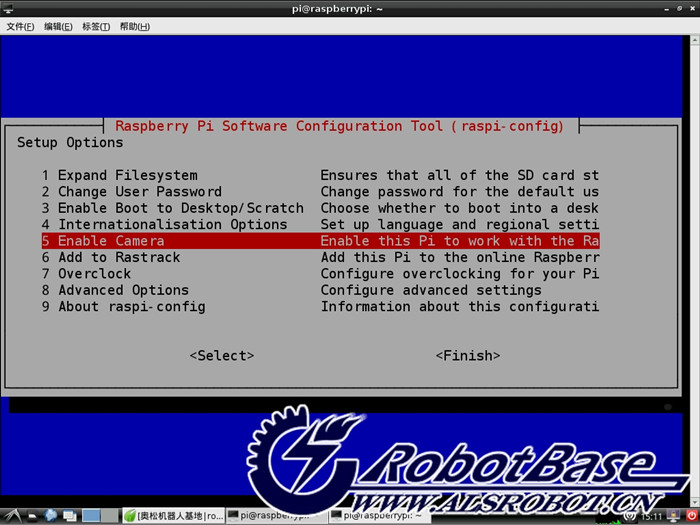
Task: Select option 7 Overclock
Action: [x=87, y=274]
